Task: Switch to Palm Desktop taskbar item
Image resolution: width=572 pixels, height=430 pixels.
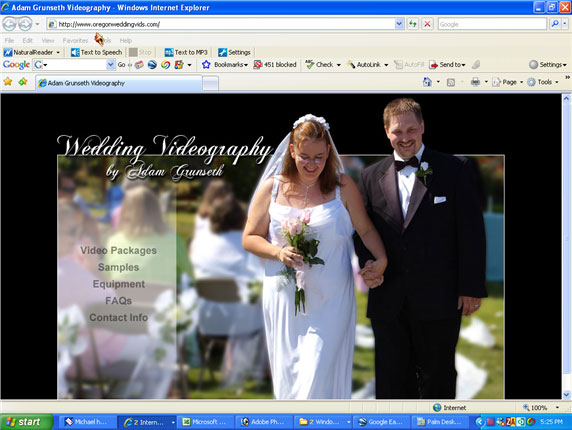Action: 440,422
